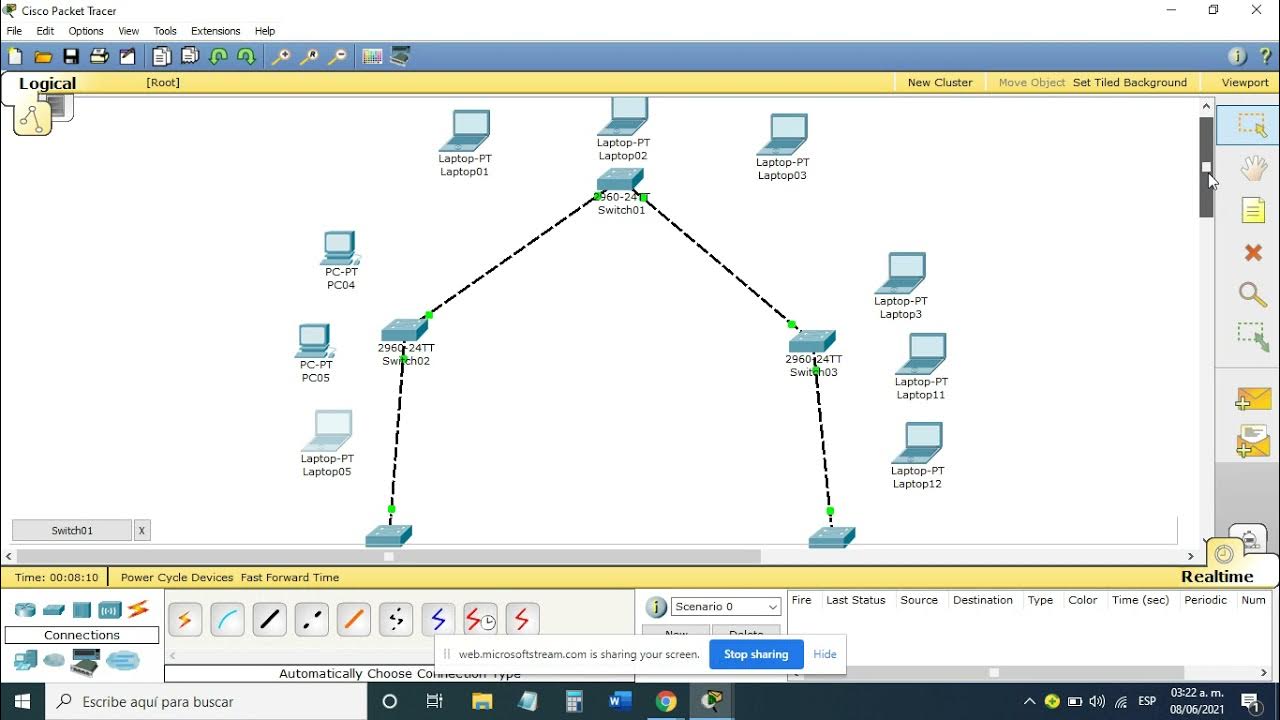
Task: Undo the last action with green arrow
Action: click(x=218, y=57)
